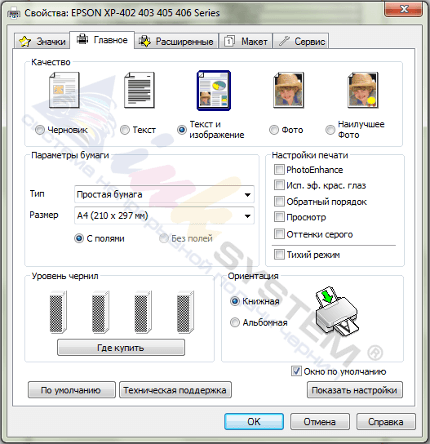Click the Текст и изображение quality icon
Viewport: 430px width, 444px height.
coord(214,90)
